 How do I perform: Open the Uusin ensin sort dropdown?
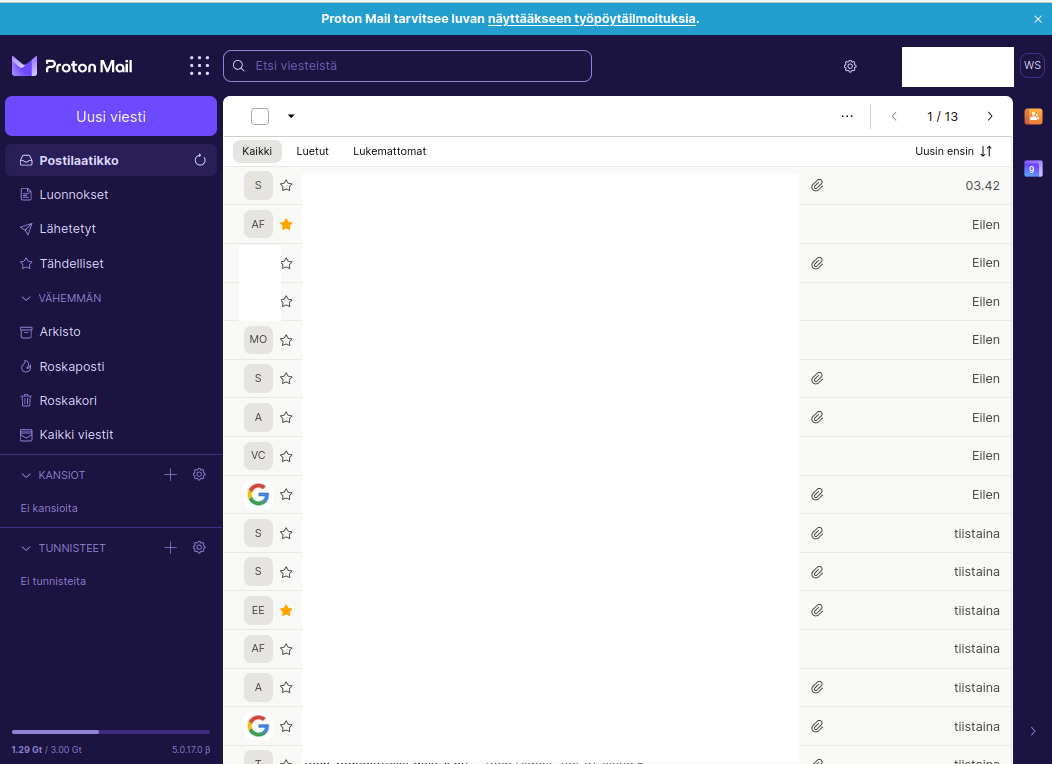pyautogui.click(x=953, y=151)
